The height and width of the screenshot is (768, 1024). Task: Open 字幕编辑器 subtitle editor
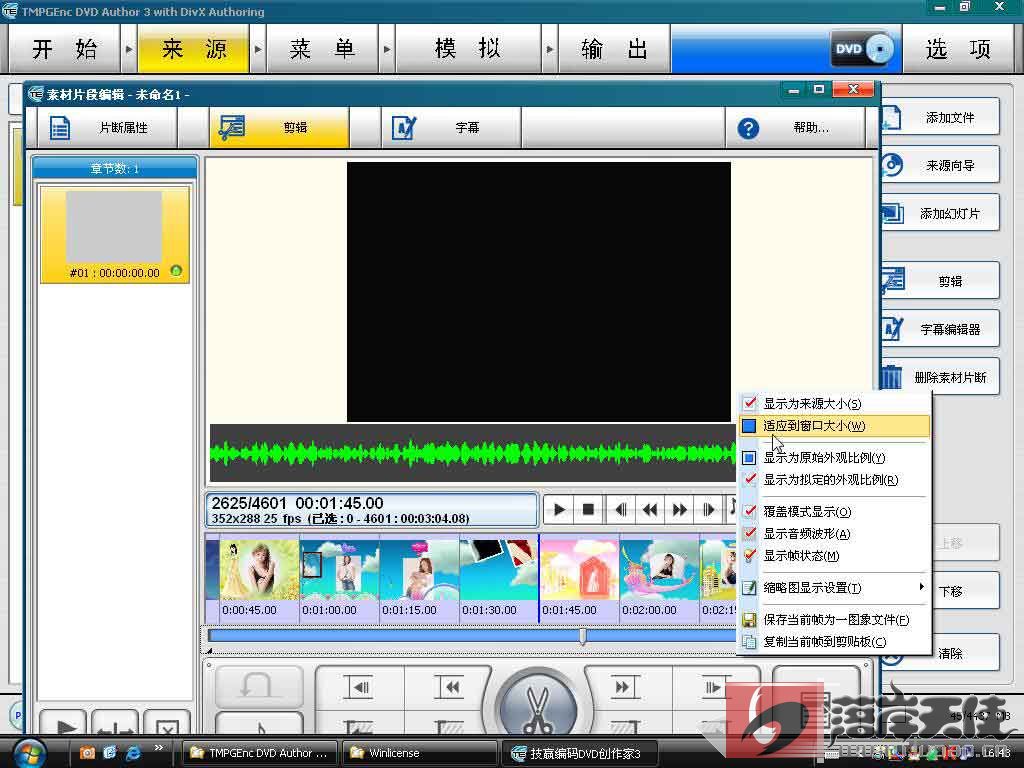point(940,329)
